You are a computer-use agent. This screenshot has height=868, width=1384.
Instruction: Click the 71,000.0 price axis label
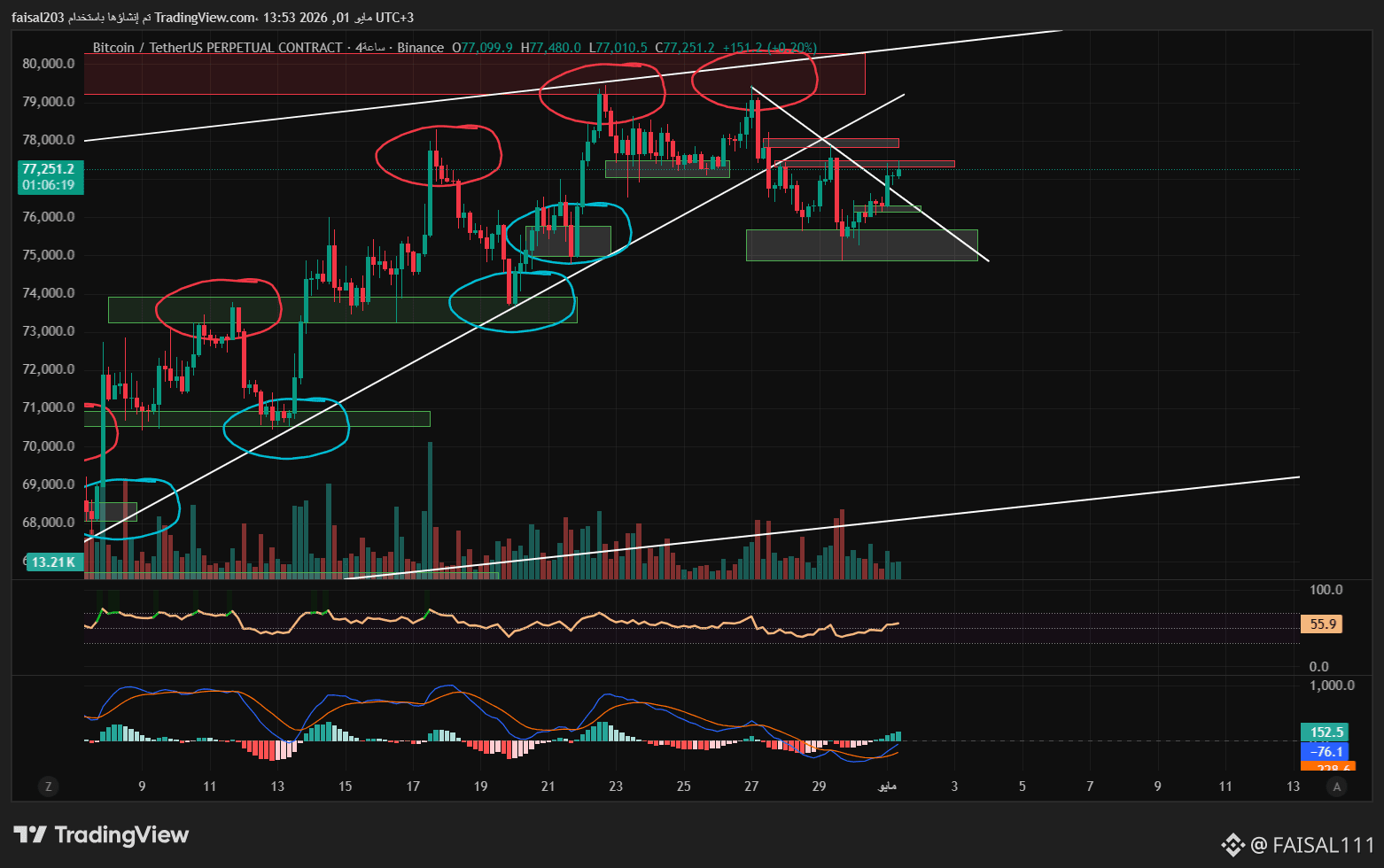[49, 407]
